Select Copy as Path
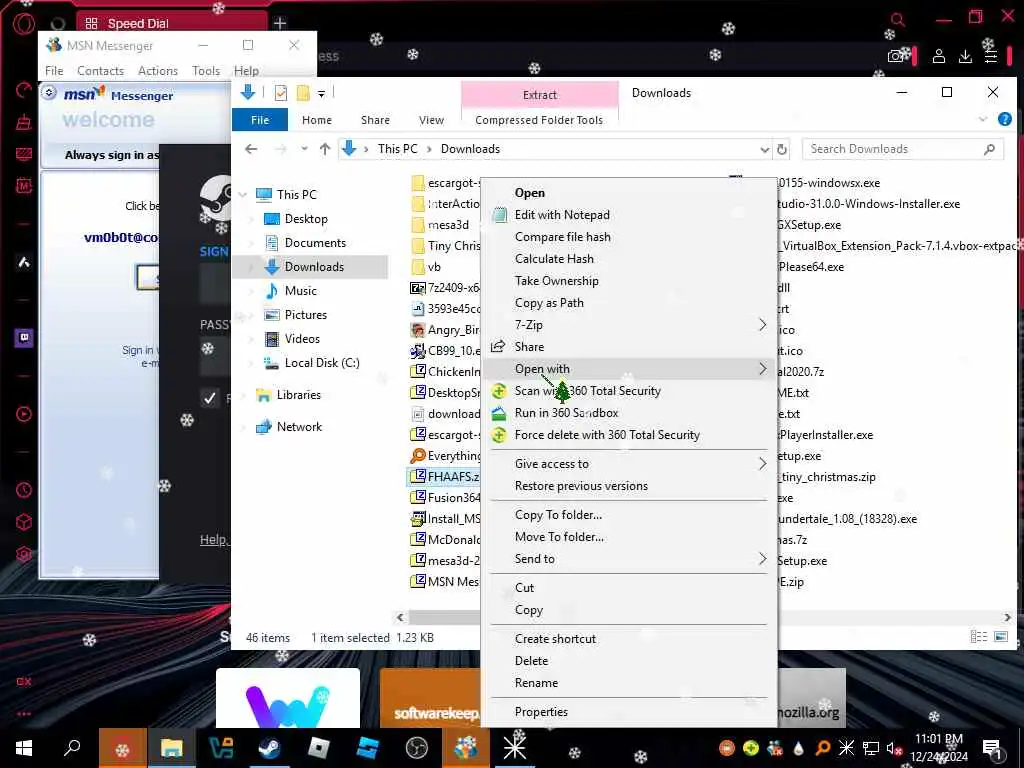The width and height of the screenshot is (1024, 768). coord(549,303)
